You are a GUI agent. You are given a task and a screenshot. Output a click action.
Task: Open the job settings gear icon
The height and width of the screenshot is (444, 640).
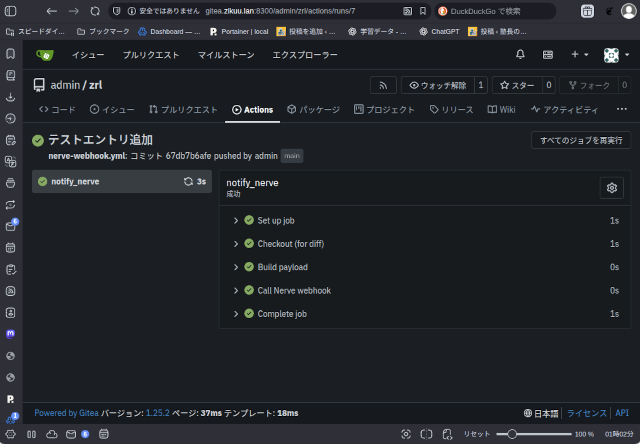click(612, 188)
